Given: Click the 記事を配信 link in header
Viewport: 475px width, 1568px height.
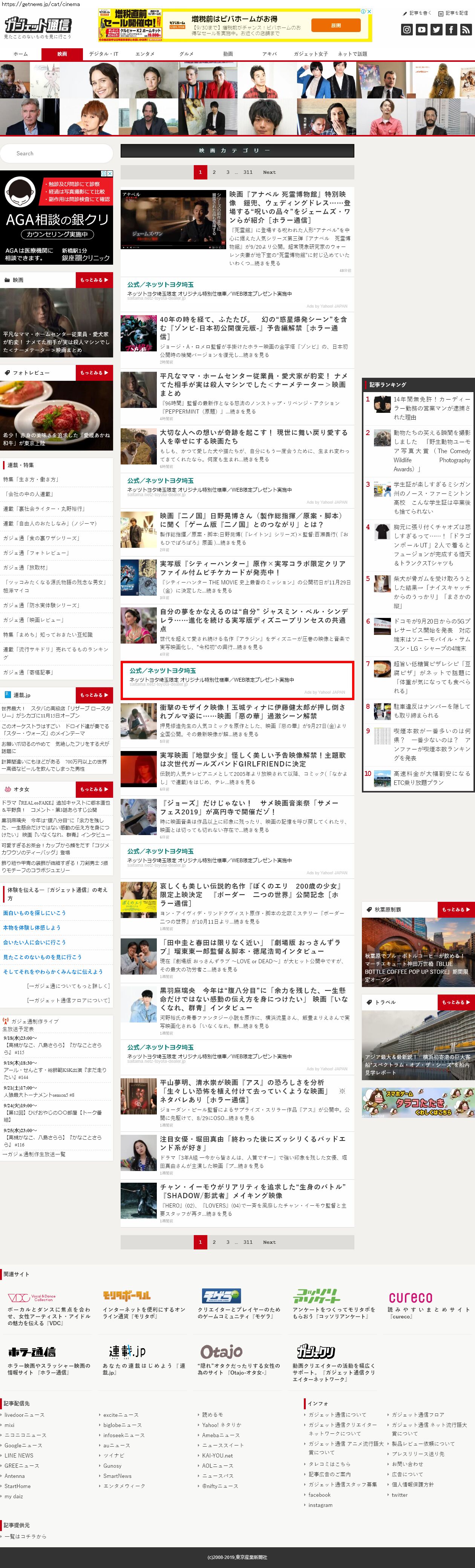Looking at the screenshot, I should [454, 13].
